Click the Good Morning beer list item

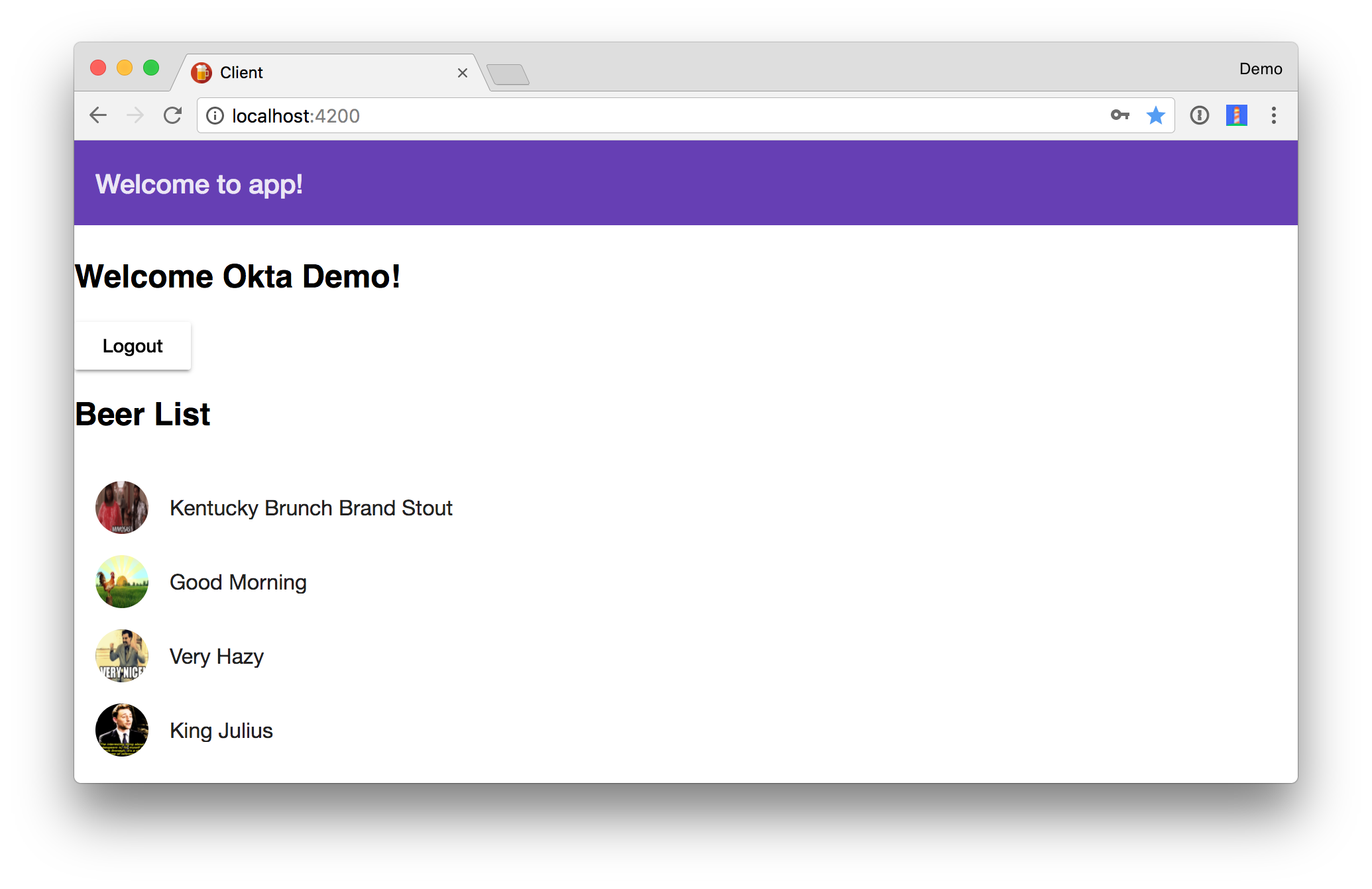[237, 581]
